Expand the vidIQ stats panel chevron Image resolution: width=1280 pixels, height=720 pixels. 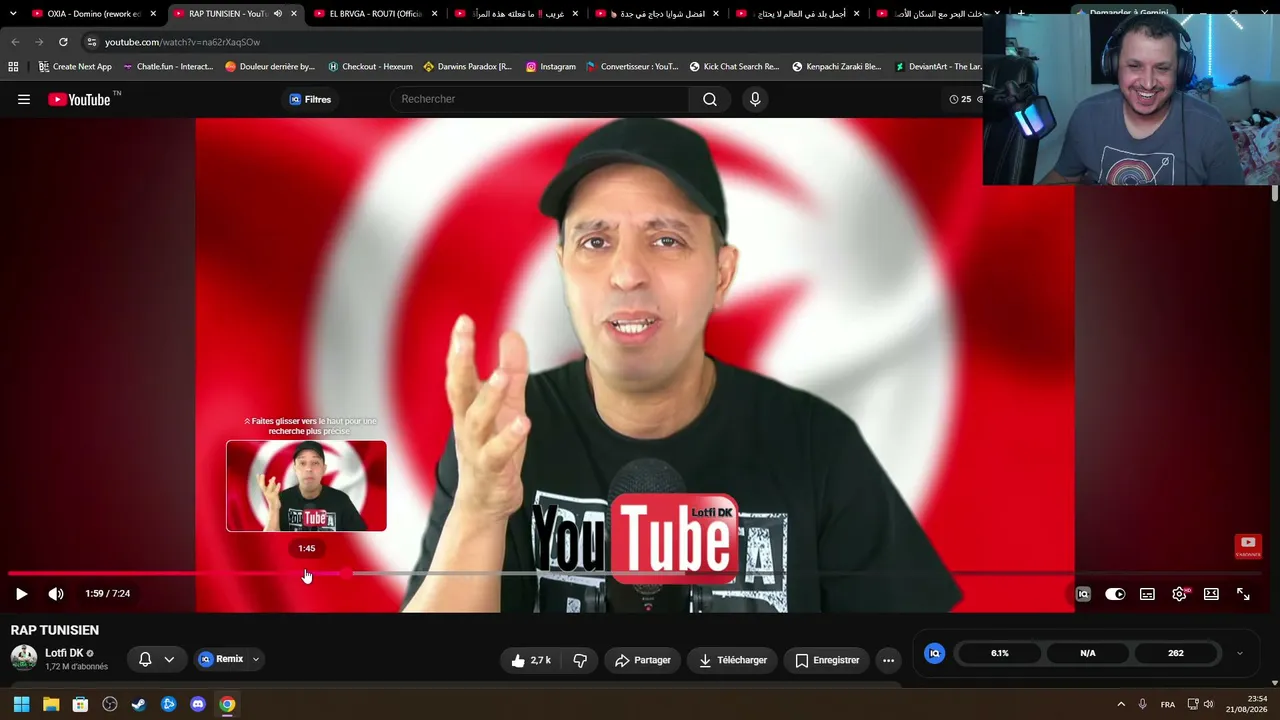click(1239, 654)
